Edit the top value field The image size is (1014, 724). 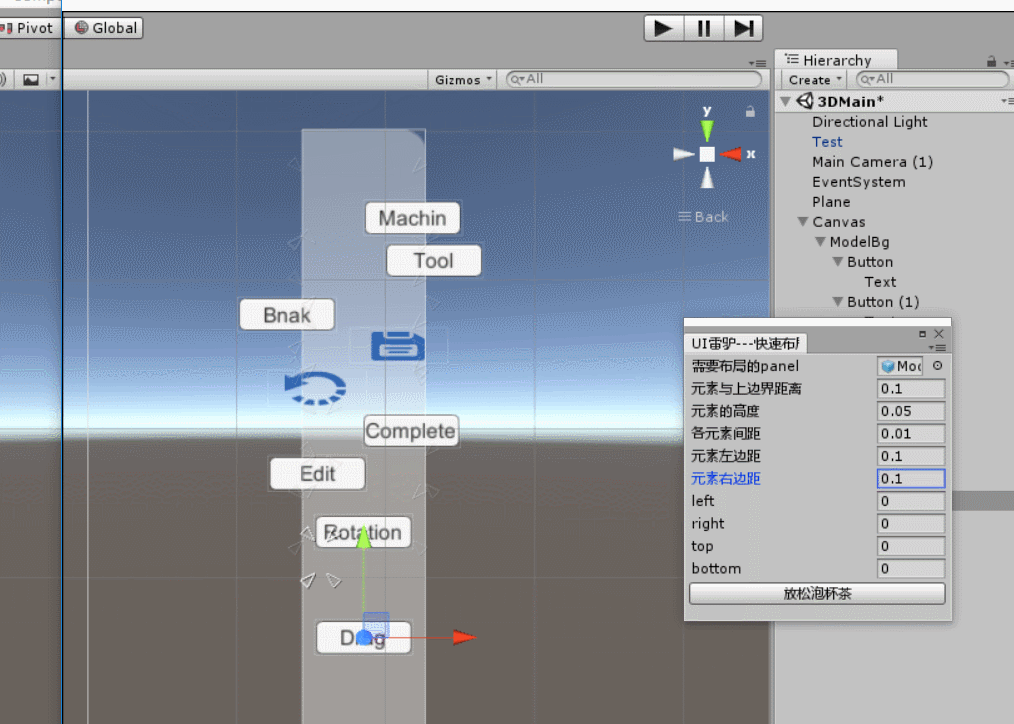[911, 546]
